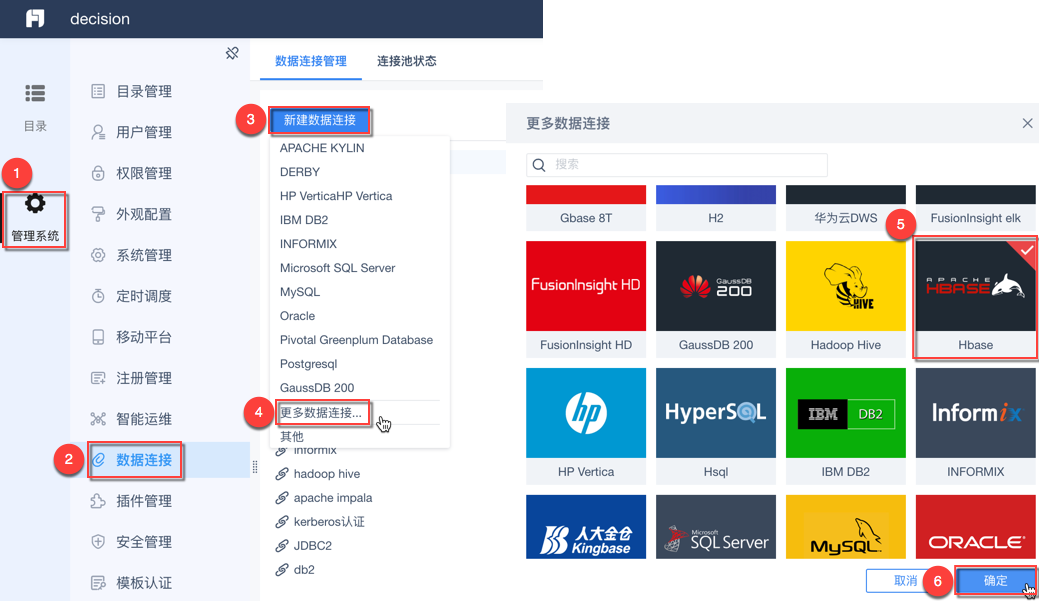This screenshot has width=1039, height=601.
Task: Open 目录管理 menu item
Action: pos(144,91)
